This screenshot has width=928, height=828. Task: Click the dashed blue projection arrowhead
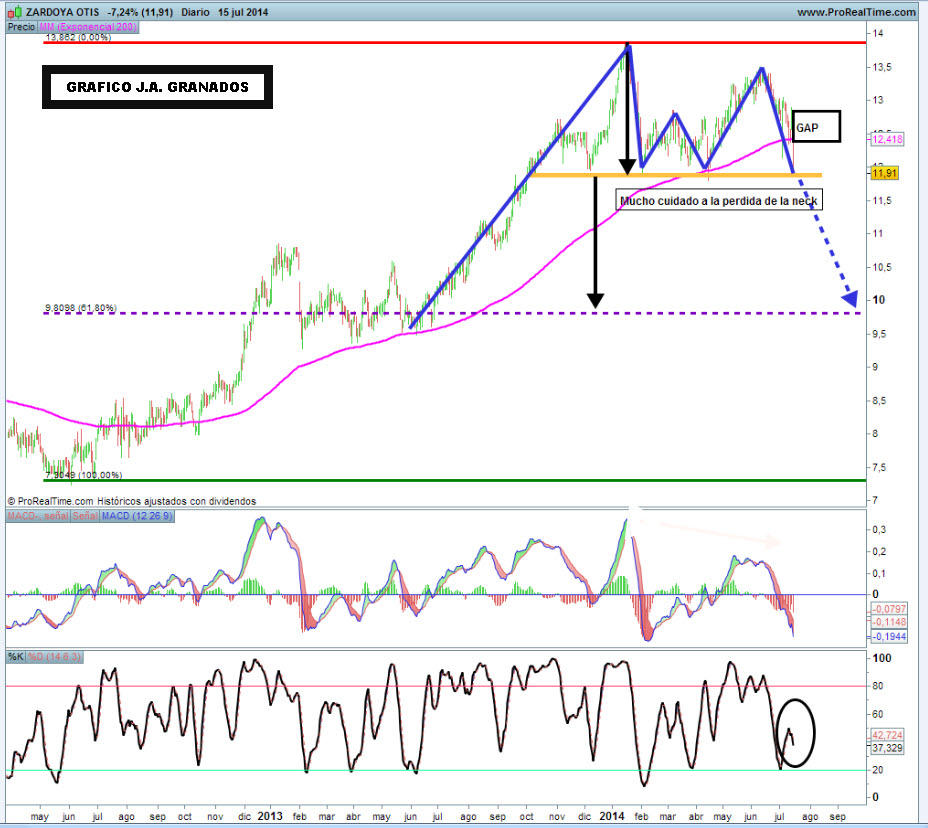coord(851,298)
